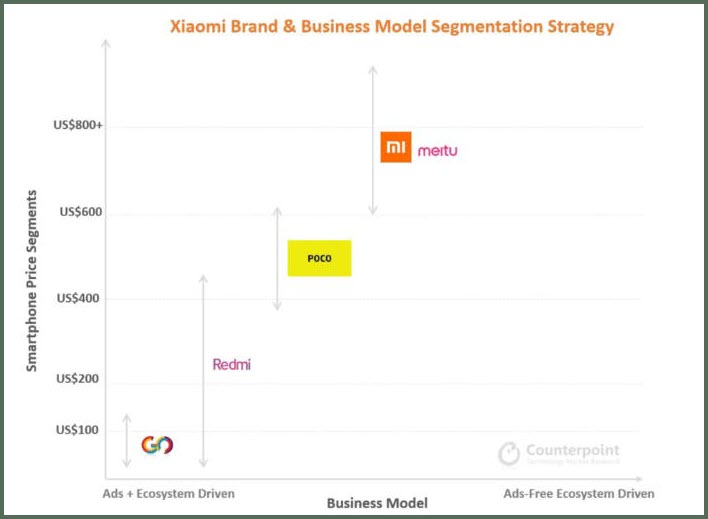Click the Android Go price range arrow
This screenshot has width=708, height=519.
(126, 440)
